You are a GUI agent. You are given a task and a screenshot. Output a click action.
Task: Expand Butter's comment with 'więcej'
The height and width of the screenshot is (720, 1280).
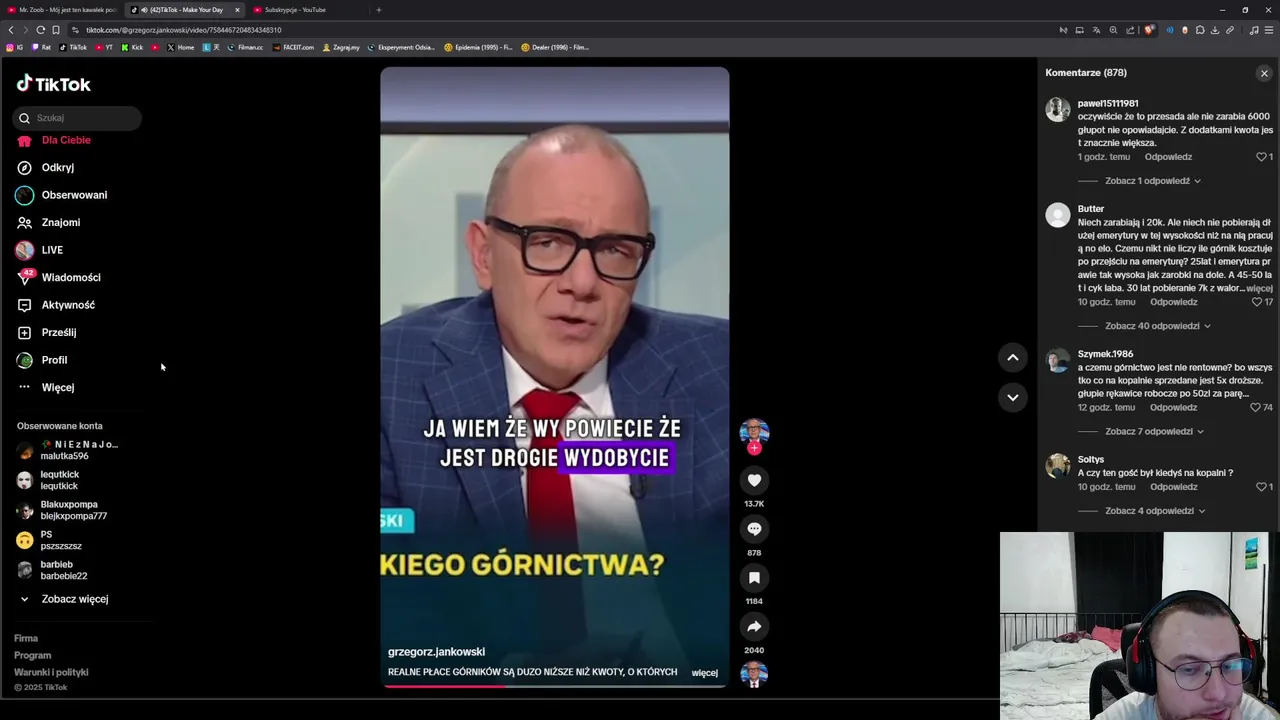(1259, 288)
